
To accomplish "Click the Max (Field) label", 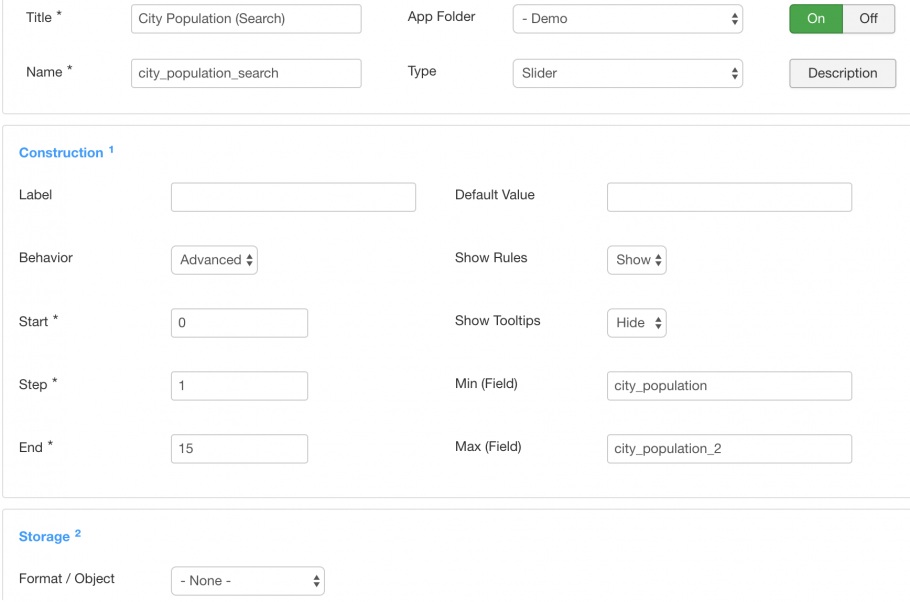I will [488, 446].
